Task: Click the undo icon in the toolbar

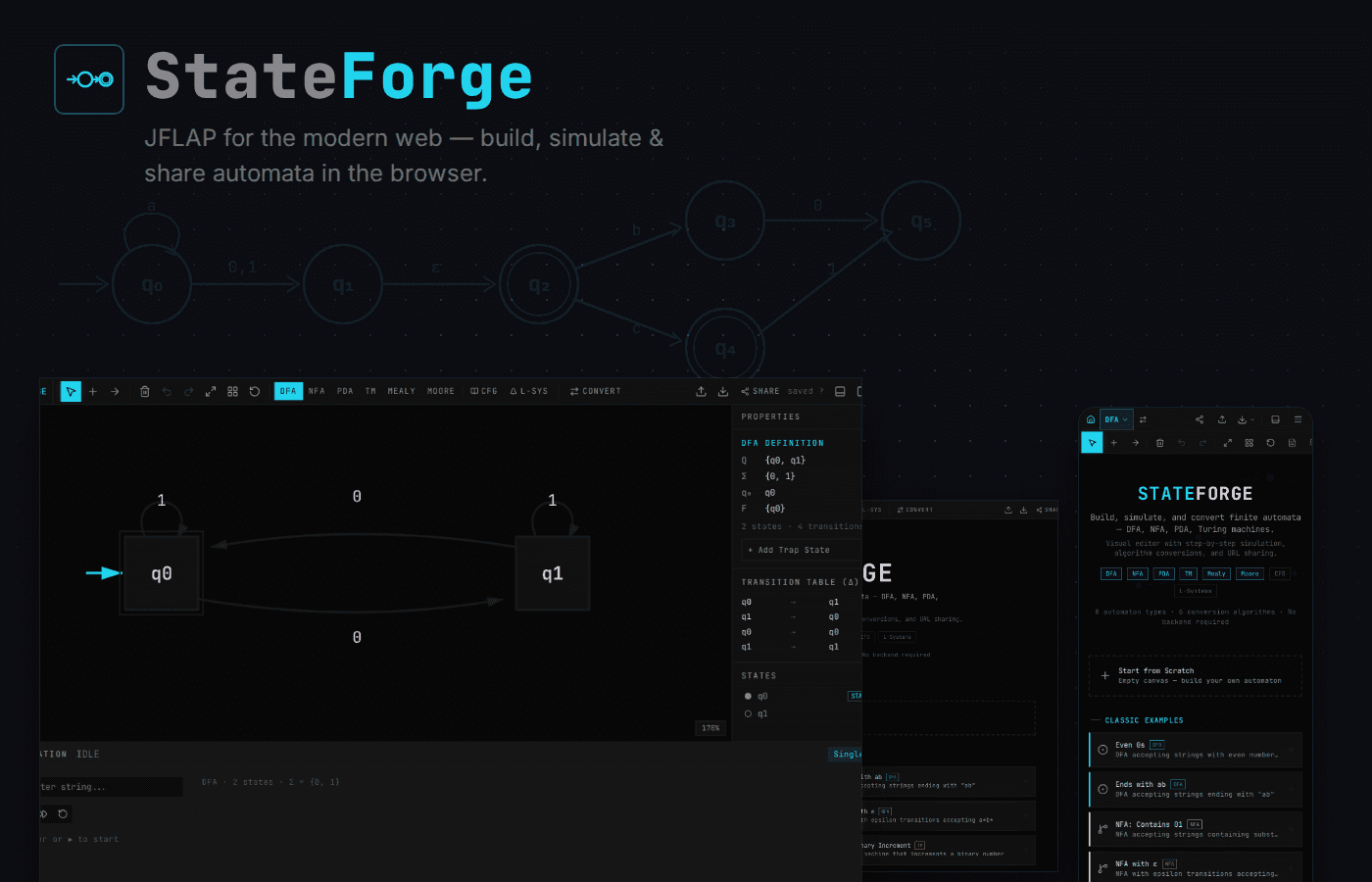Action: (167, 390)
